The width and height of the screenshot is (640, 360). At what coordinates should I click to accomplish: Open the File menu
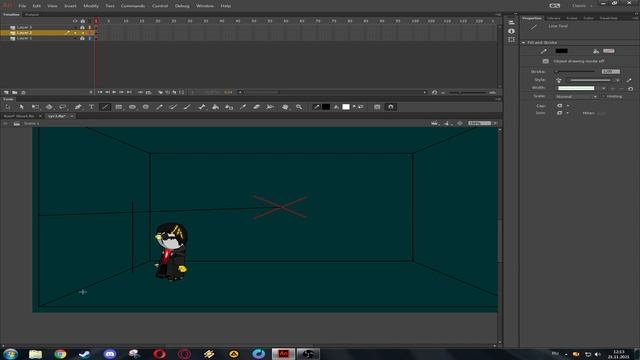(x=22, y=6)
